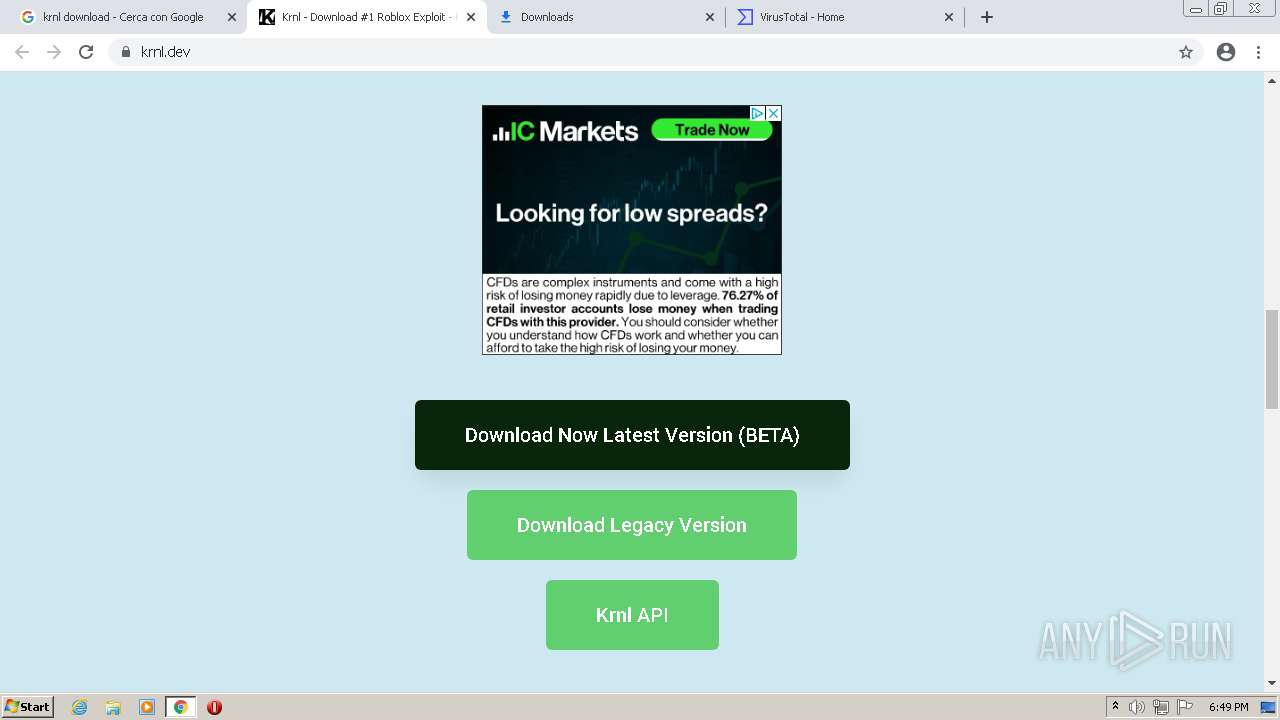Launch Internet Explorer from taskbar
The width and height of the screenshot is (1280, 720).
pyautogui.click(x=80, y=707)
